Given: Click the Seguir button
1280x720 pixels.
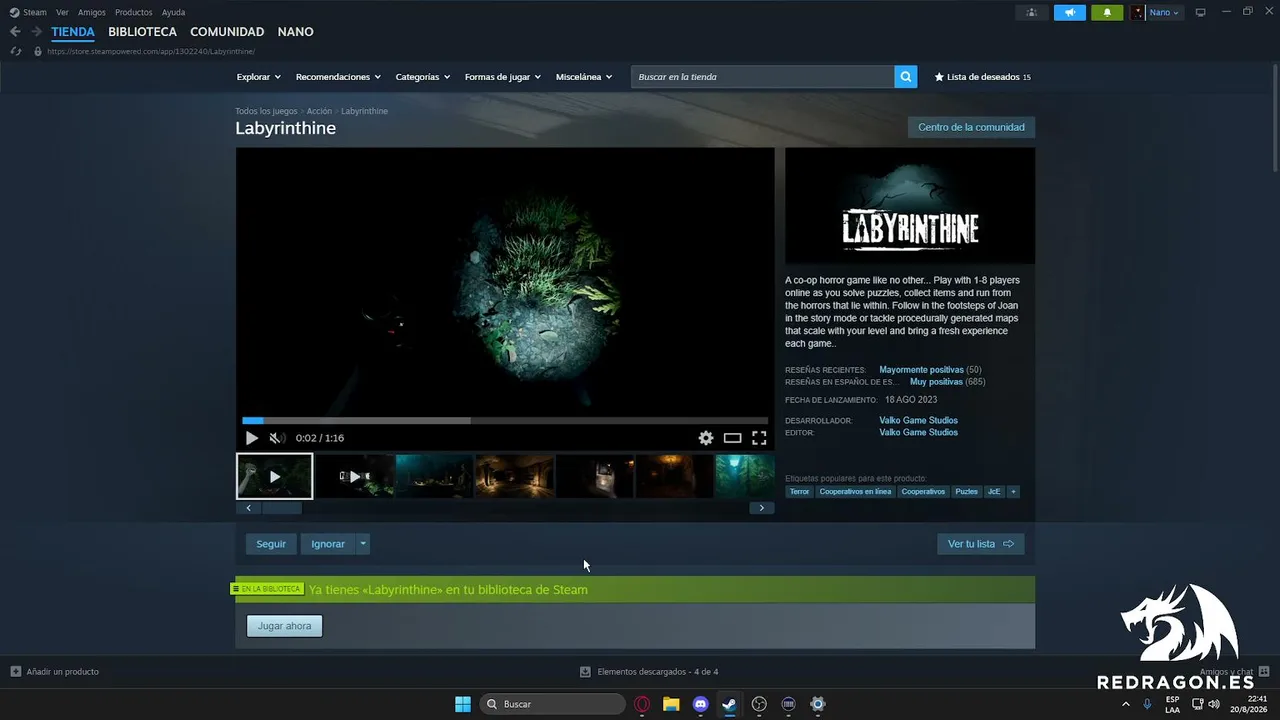Looking at the screenshot, I should (x=271, y=544).
